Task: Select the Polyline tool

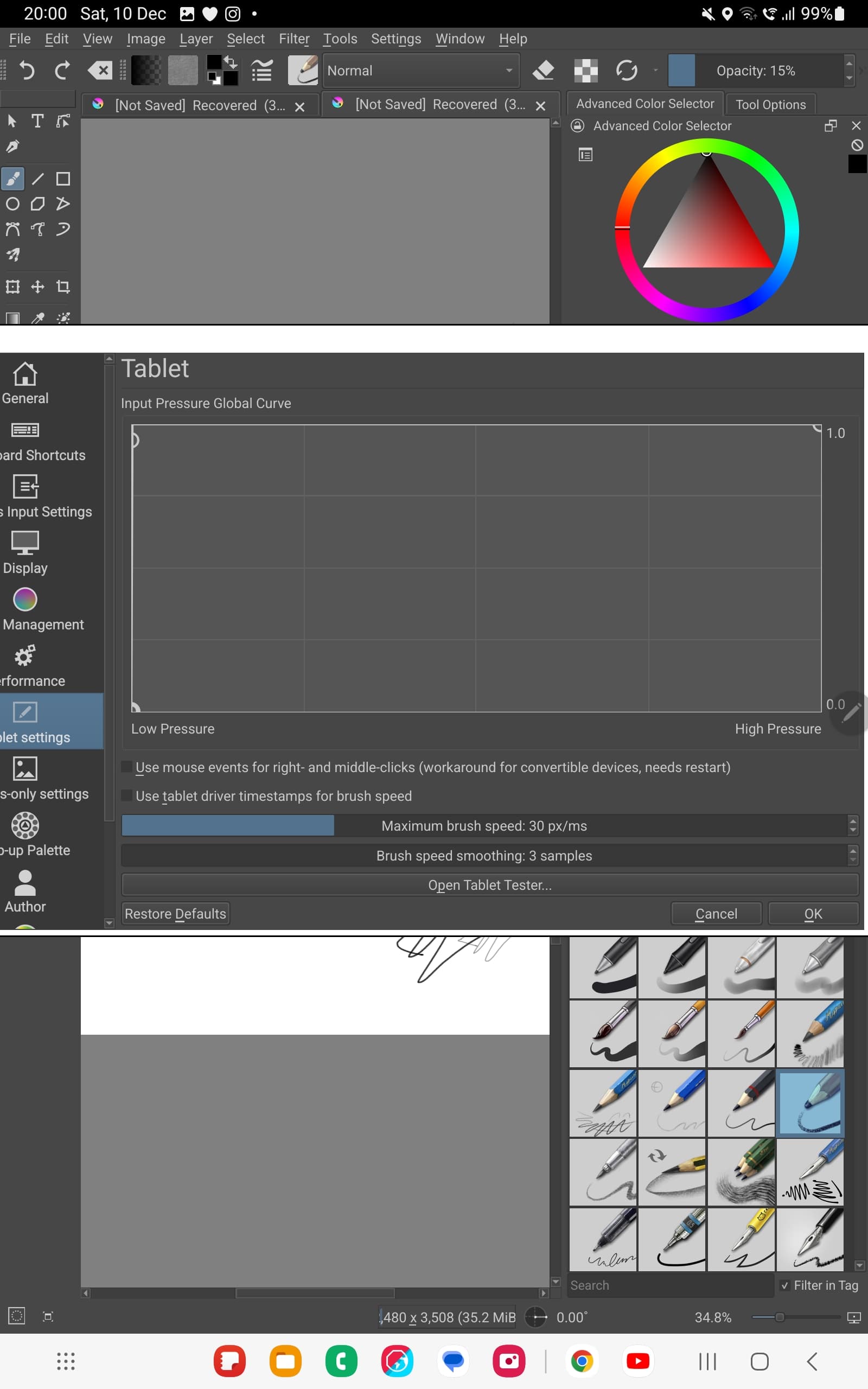Action: click(x=63, y=204)
